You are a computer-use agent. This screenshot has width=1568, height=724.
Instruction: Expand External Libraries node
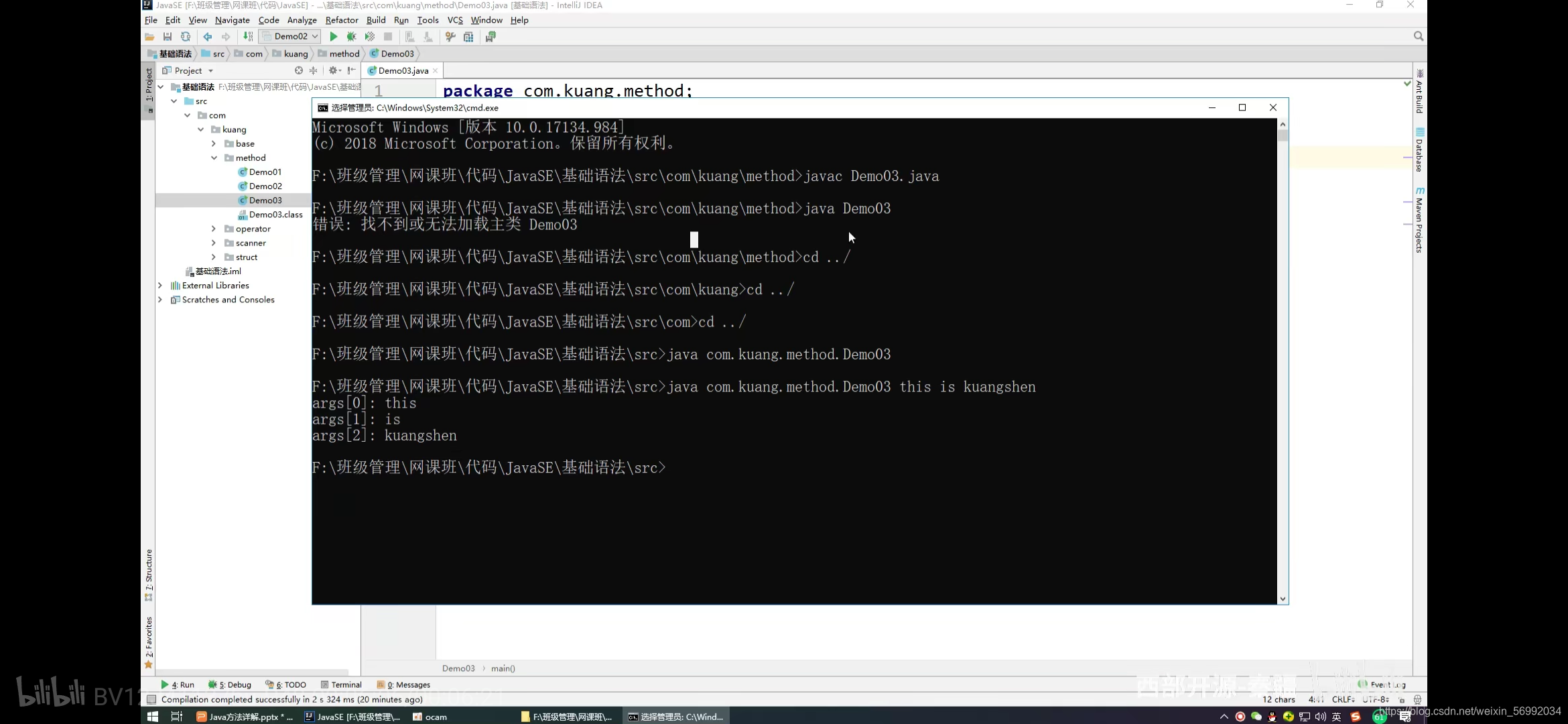tap(160, 285)
